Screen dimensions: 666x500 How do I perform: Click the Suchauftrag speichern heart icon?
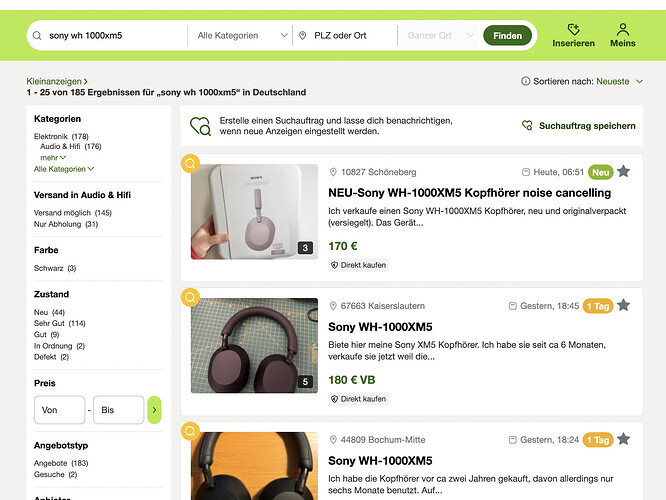(x=527, y=126)
